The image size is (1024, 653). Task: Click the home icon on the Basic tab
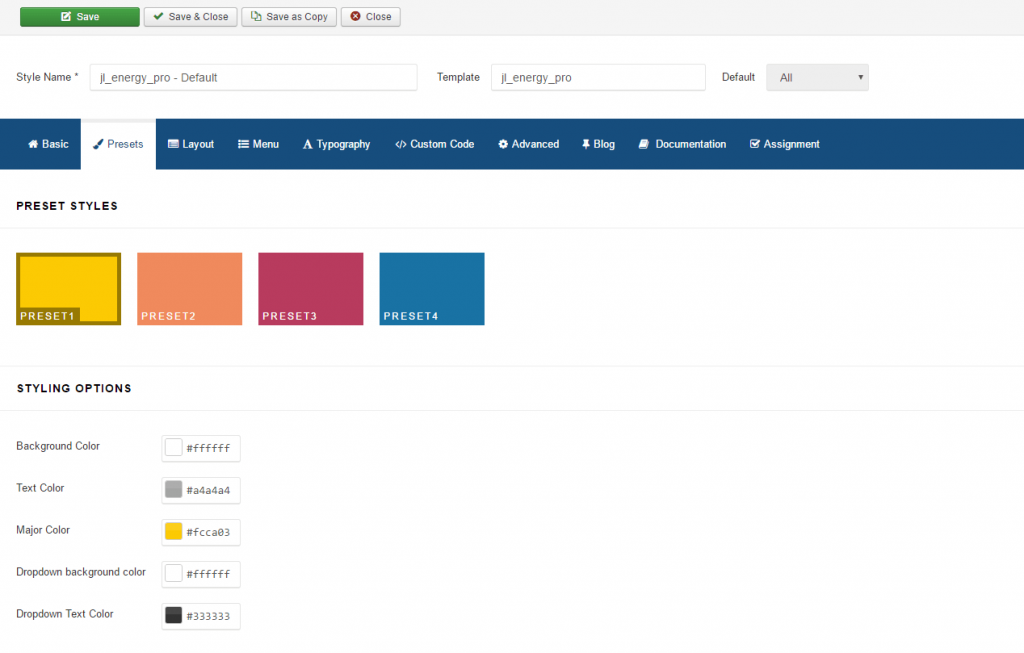33,143
